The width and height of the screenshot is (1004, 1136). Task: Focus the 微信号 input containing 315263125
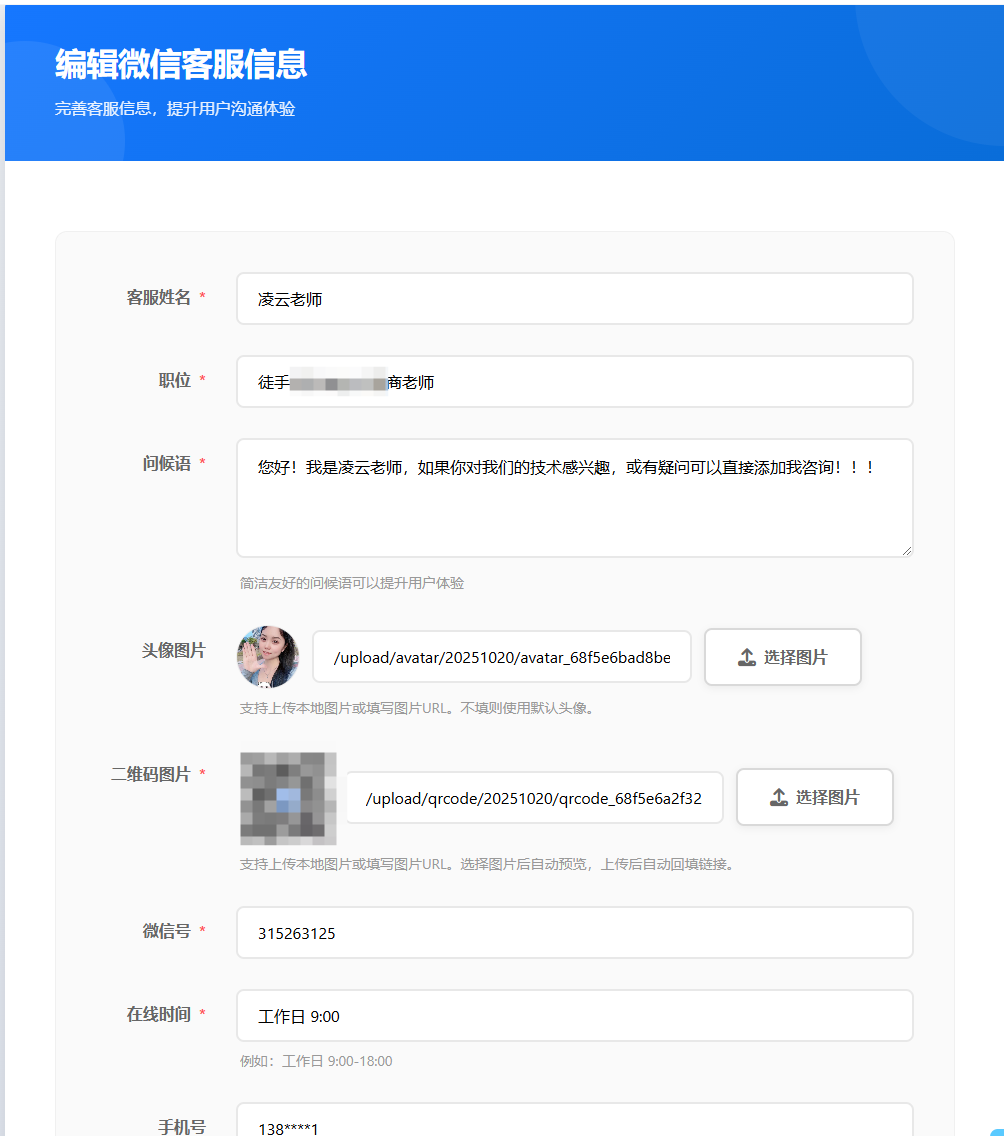coord(574,933)
